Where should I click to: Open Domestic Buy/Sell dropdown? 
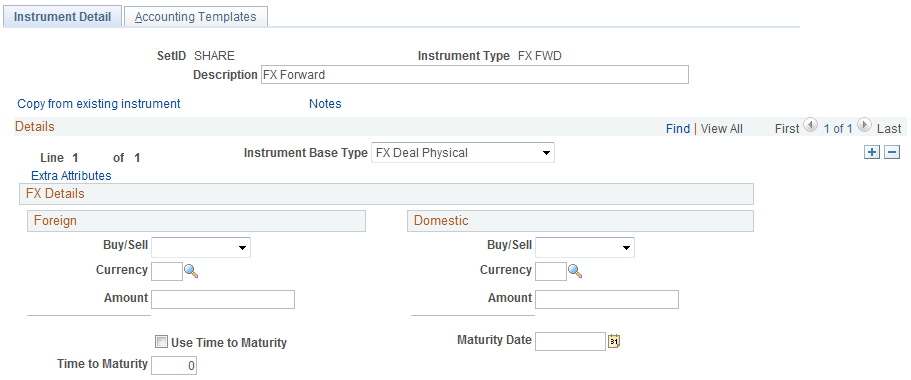(x=584, y=247)
